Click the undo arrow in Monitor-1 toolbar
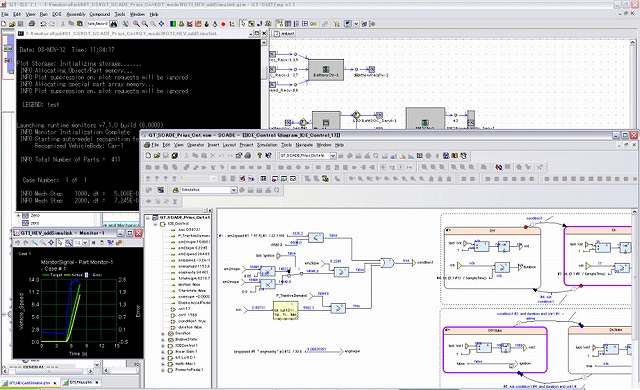The height and width of the screenshot is (390, 640). [x=18, y=243]
